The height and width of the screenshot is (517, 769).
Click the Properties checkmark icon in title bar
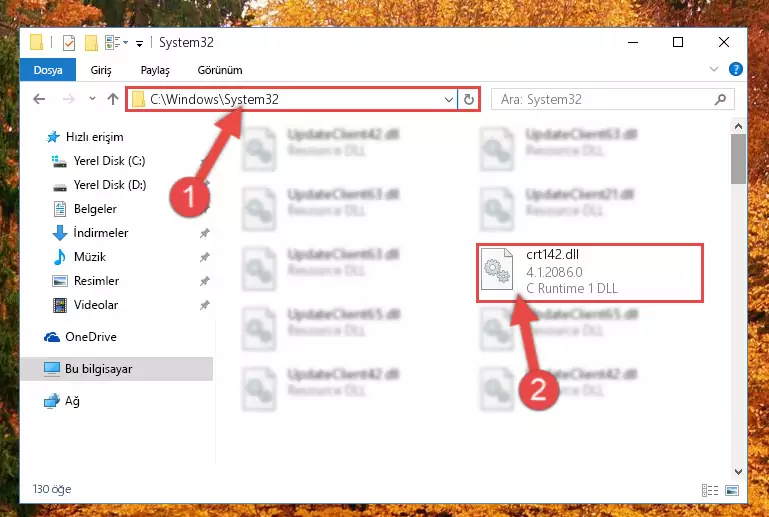coord(69,43)
